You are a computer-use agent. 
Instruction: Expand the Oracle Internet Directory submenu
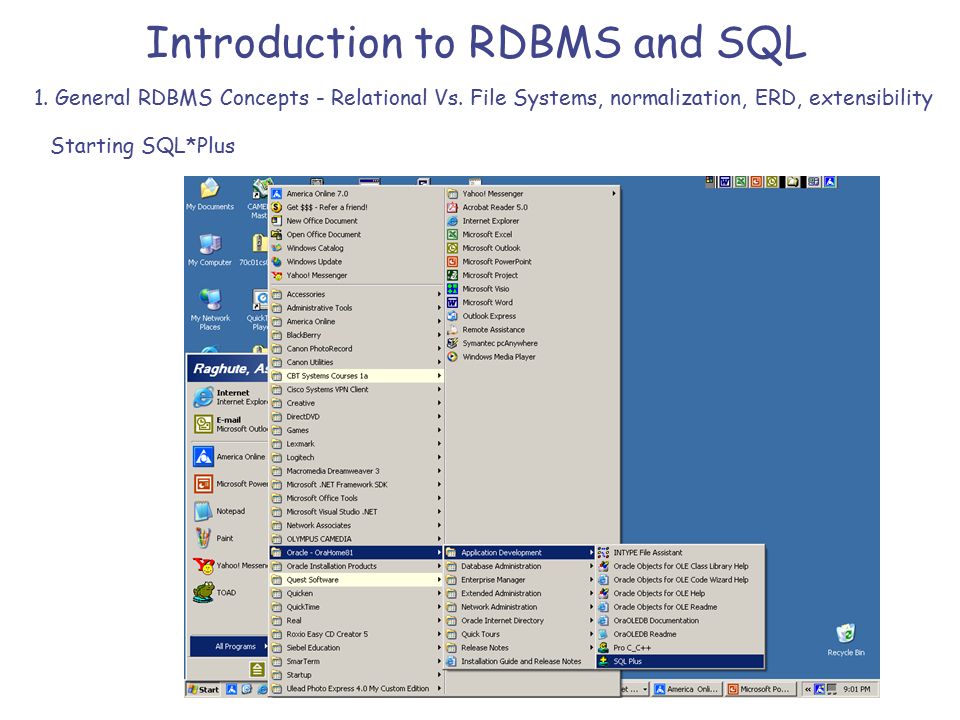[519, 620]
